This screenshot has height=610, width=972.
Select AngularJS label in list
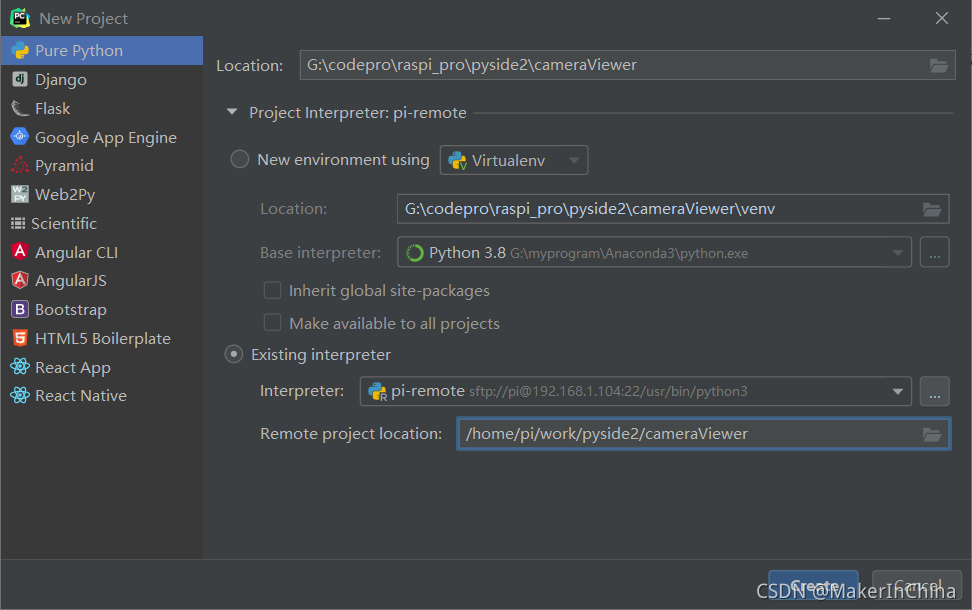(71, 281)
